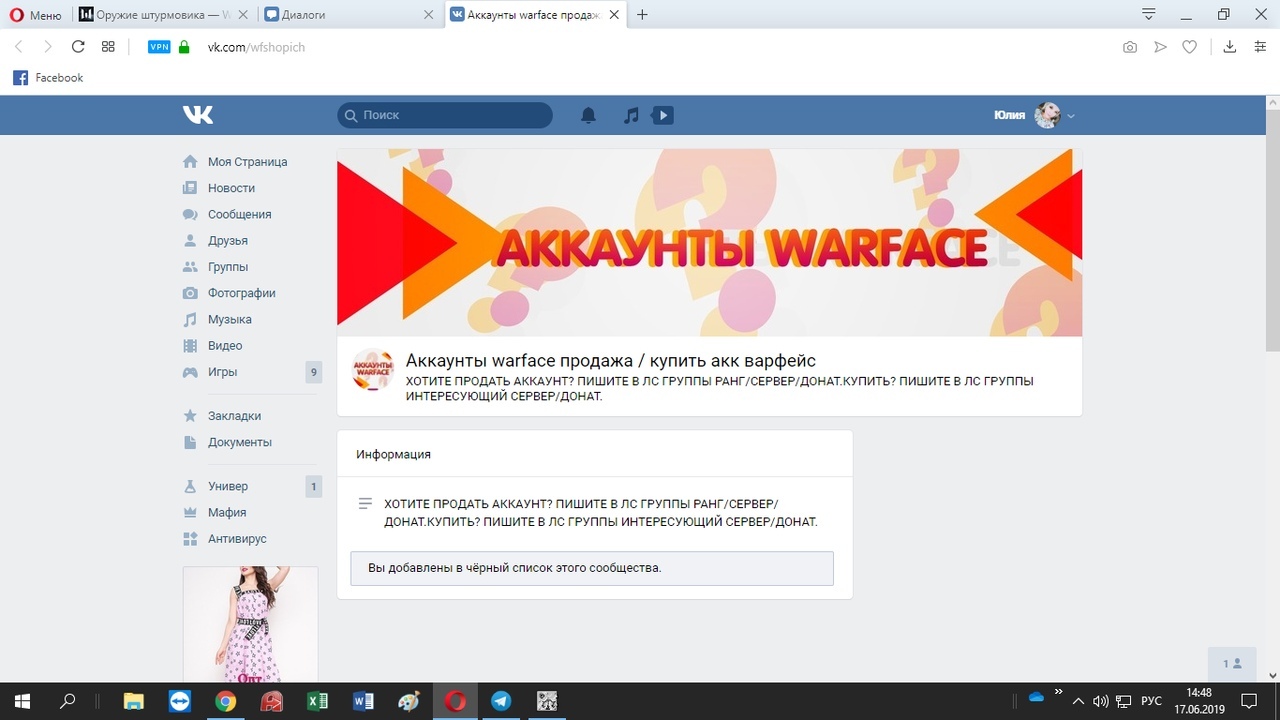
Task: Click the Facebook bookmark in bookmarks bar
Action: [48, 78]
